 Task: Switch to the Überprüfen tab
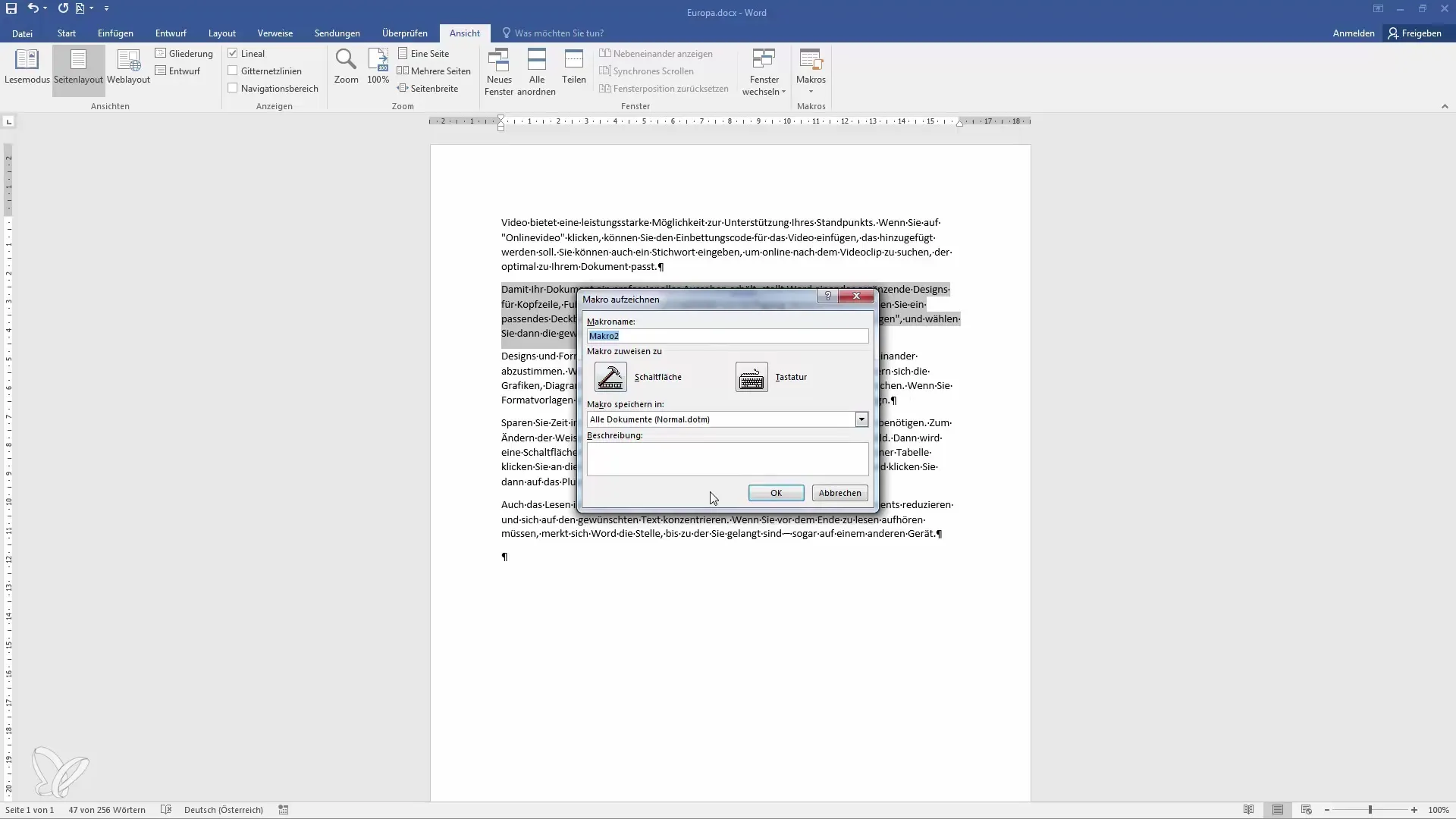point(405,33)
